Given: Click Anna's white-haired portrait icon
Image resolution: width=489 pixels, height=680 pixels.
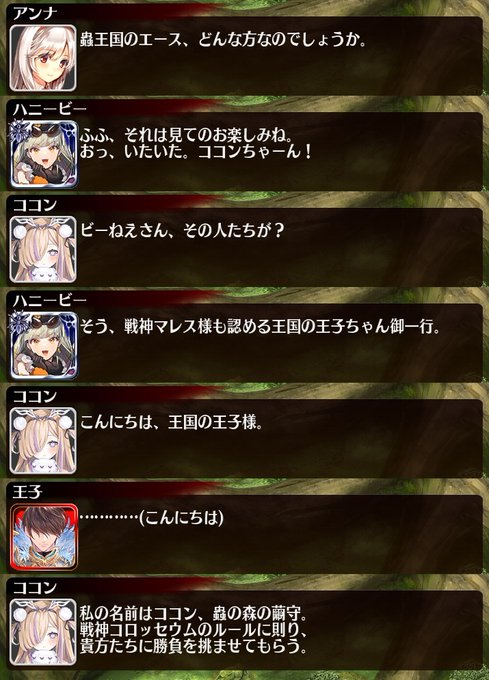Looking at the screenshot, I should point(43,58).
